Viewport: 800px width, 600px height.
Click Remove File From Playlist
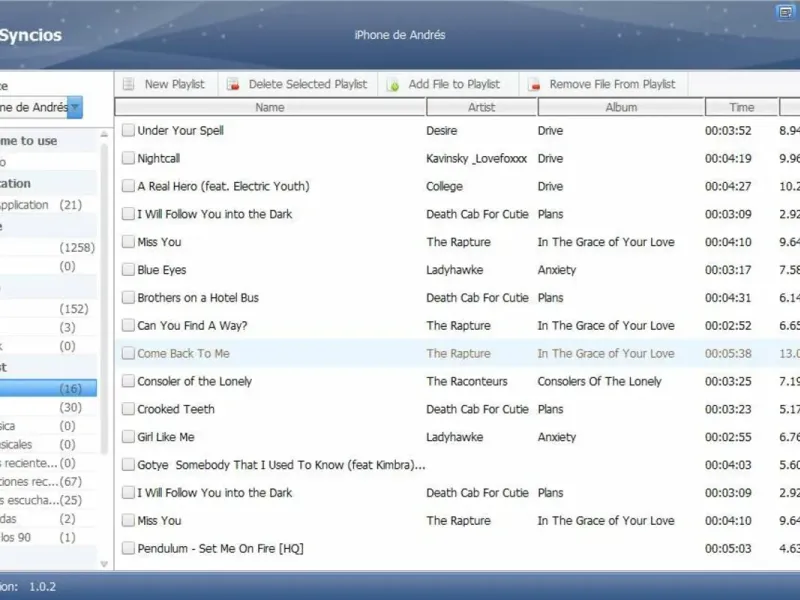tap(603, 84)
